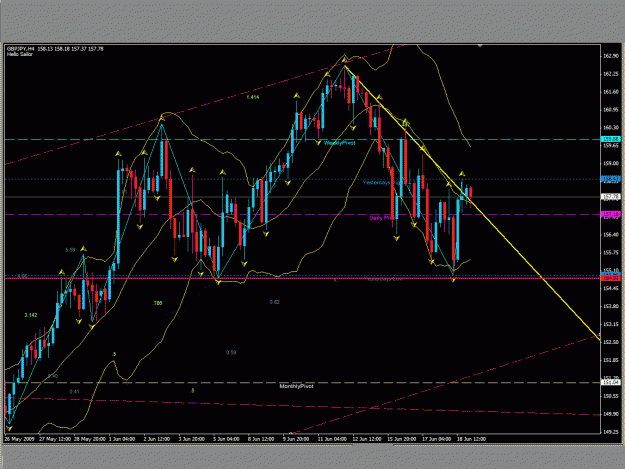Click the 1.414 ratio label
Image resolution: width=625 pixels, height=469 pixels.
click(x=253, y=97)
